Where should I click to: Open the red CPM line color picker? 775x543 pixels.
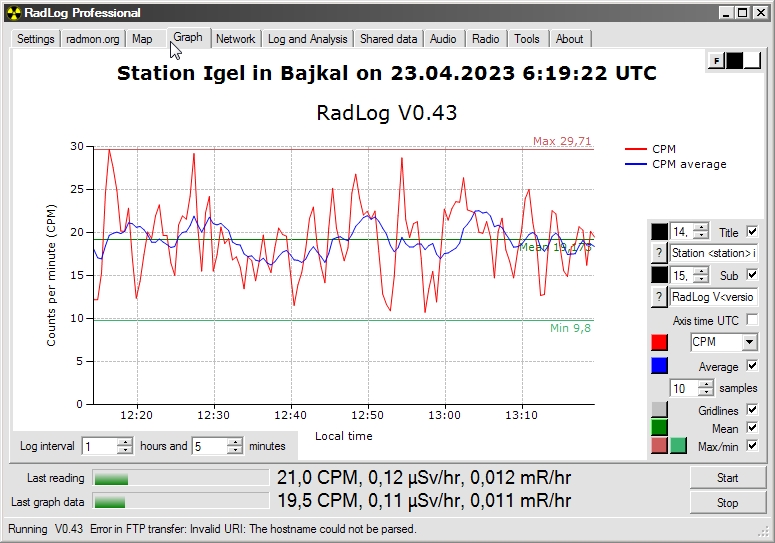(659, 342)
